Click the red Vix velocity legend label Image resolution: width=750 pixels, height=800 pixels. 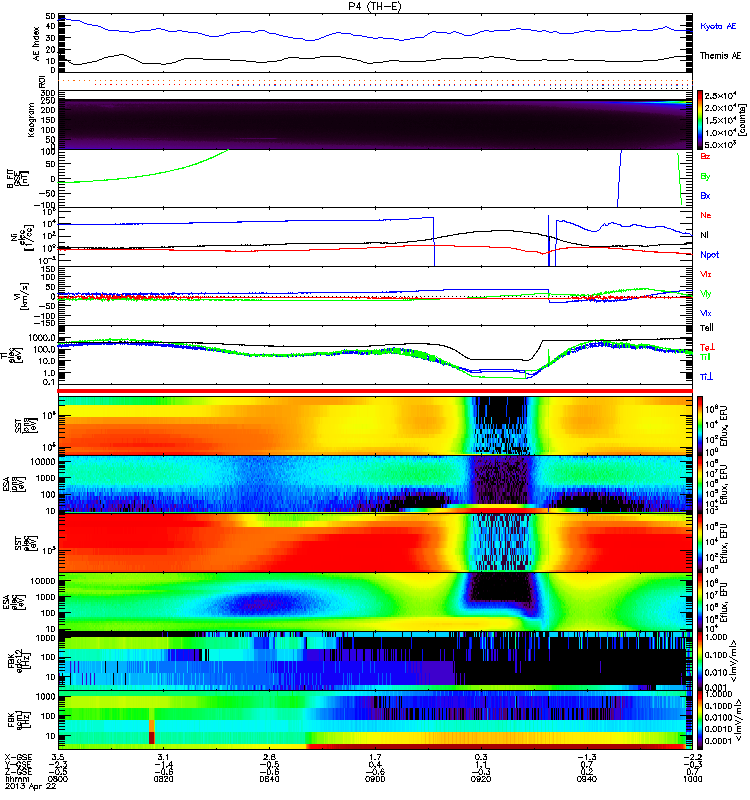[705, 274]
